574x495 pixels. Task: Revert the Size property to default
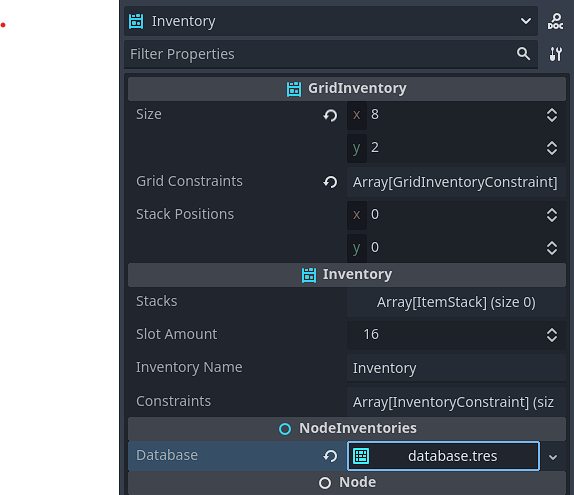pos(330,115)
